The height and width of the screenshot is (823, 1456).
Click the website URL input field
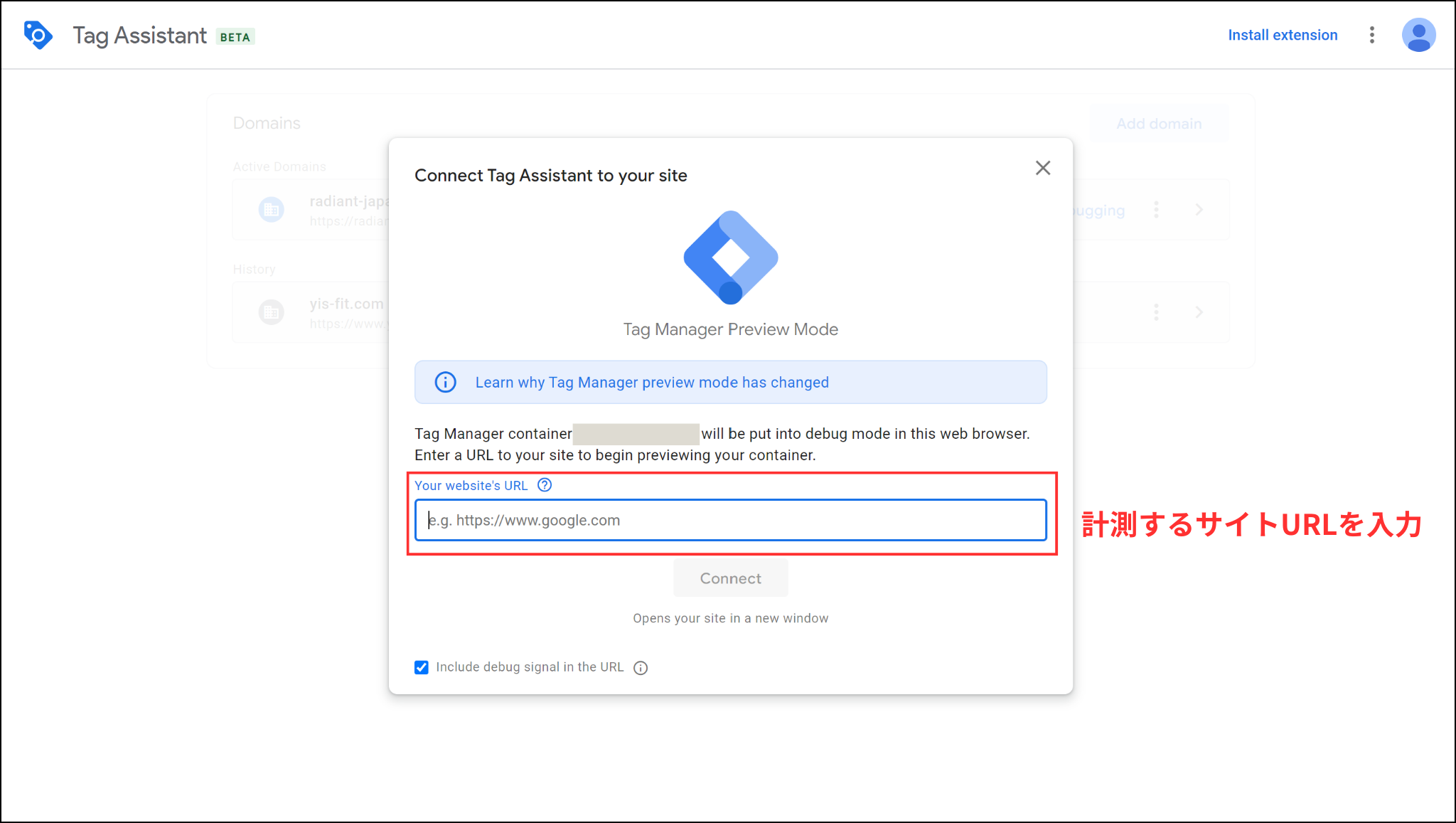(731, 520)
